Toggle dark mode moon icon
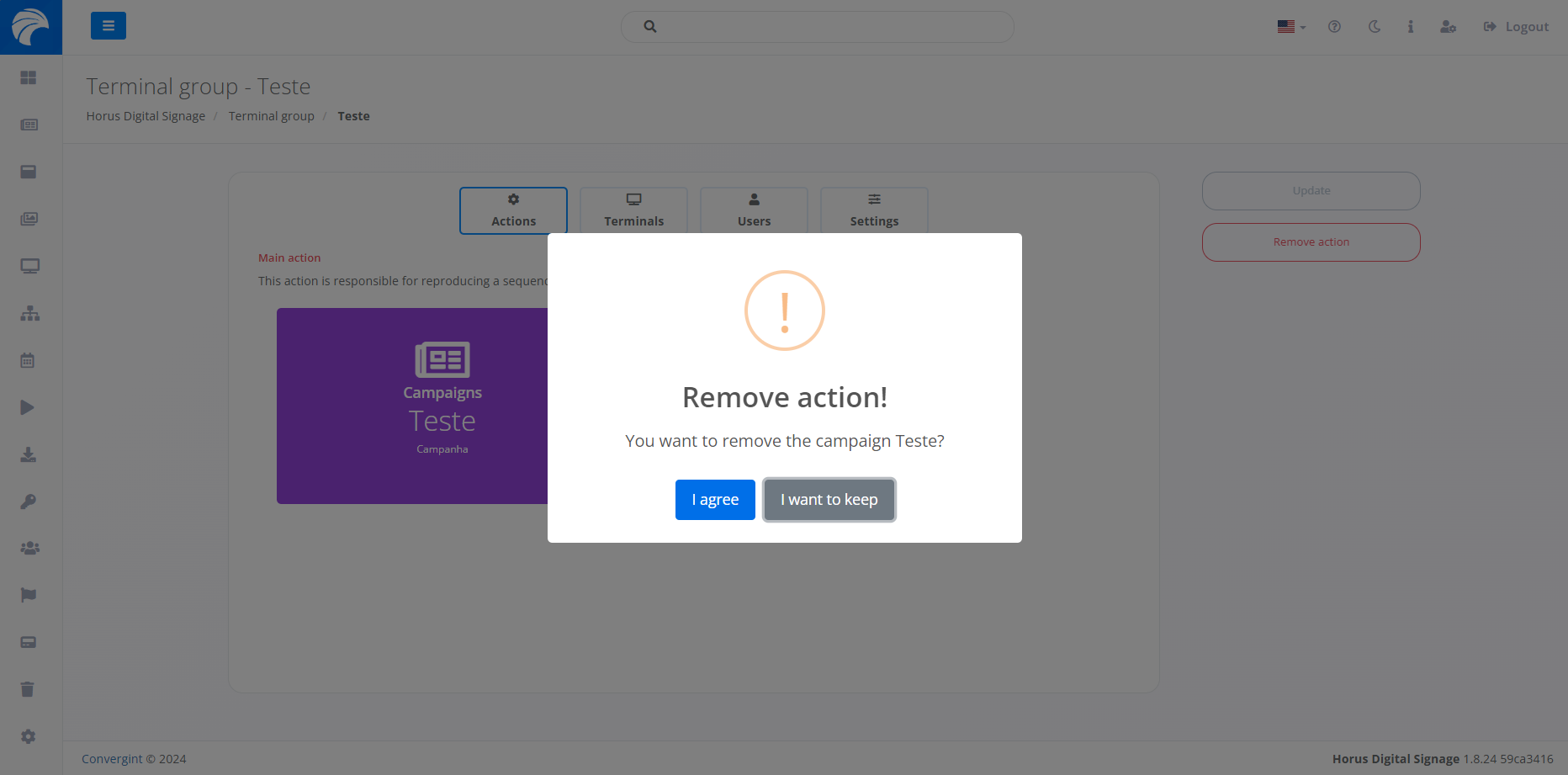1568x775 pixels. pos(1375,27)
